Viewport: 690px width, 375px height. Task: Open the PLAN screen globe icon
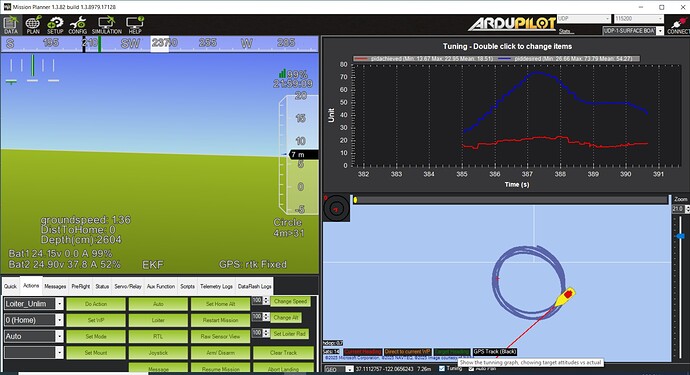(33, 25)
